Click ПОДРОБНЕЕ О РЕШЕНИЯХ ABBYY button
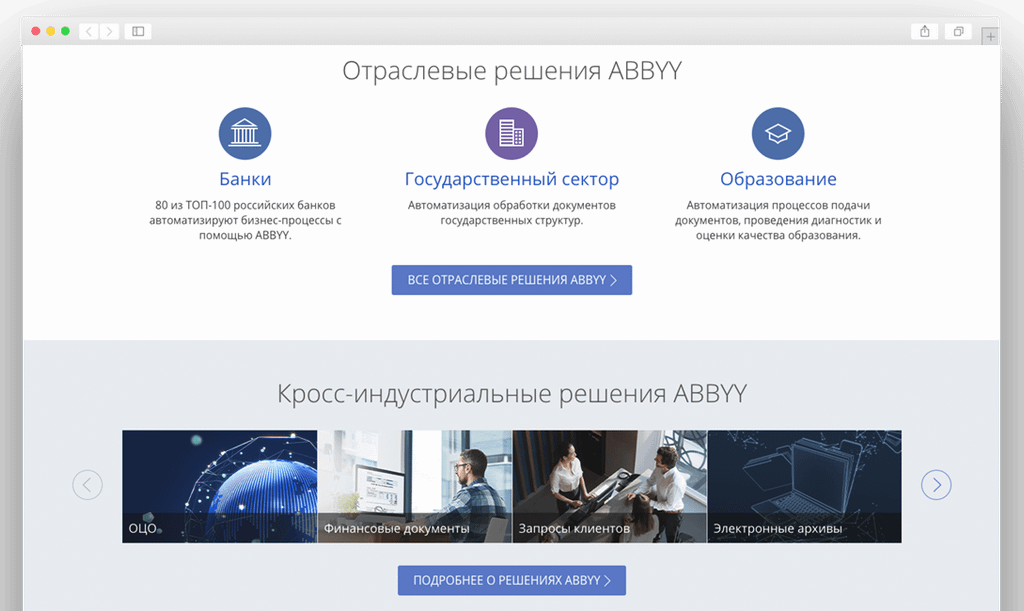This screenshot has width=1024, height=611. click(511, 580)
